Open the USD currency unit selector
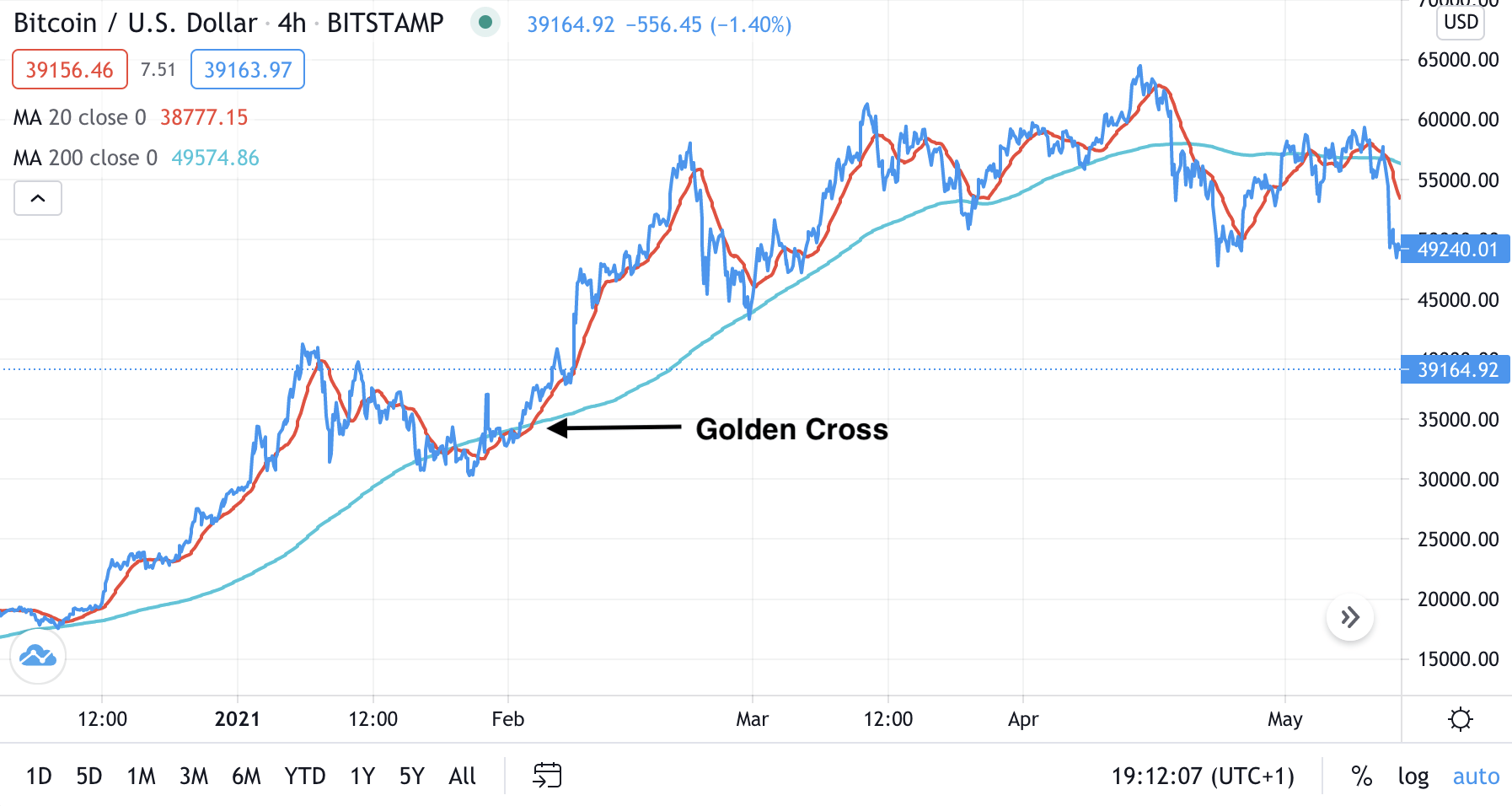The height and width of the screenshot is (806, 1512). pyautogui.click(x=1461, y=23)
